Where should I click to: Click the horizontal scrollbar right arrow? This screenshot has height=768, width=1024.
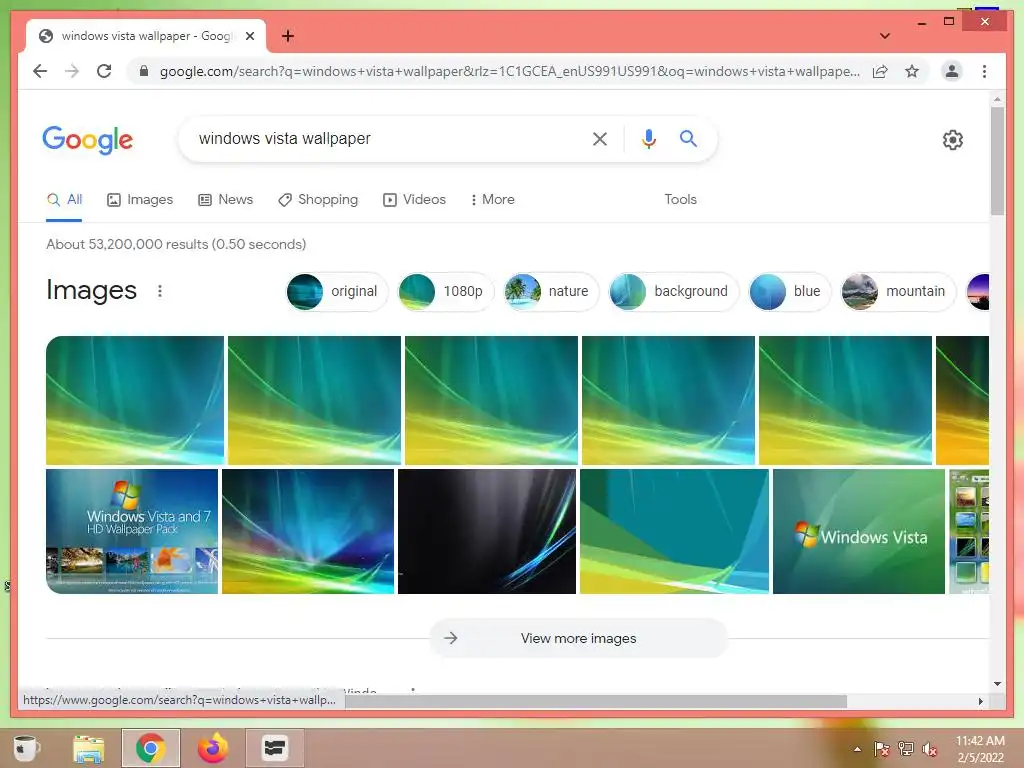(980, 701)
